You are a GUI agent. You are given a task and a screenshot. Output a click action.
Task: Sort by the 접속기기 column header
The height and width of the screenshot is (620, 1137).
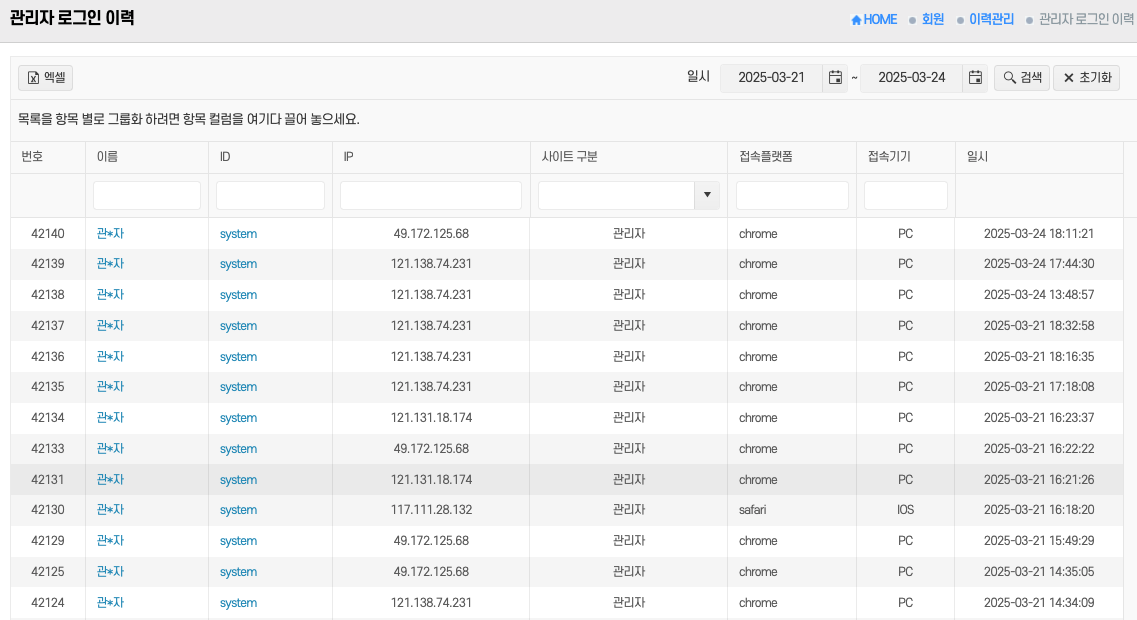[889, 157]
